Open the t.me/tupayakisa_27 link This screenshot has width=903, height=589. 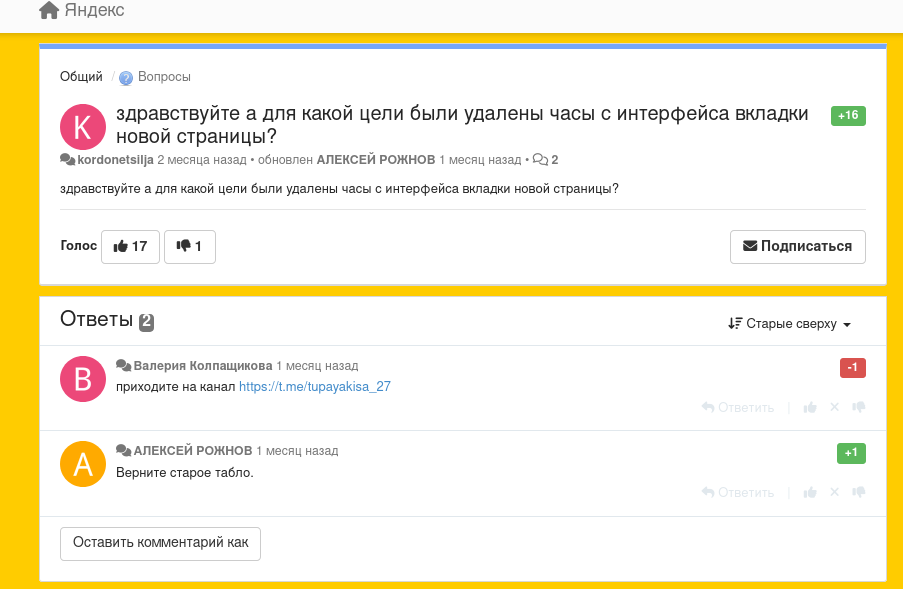tap(314, 386)
